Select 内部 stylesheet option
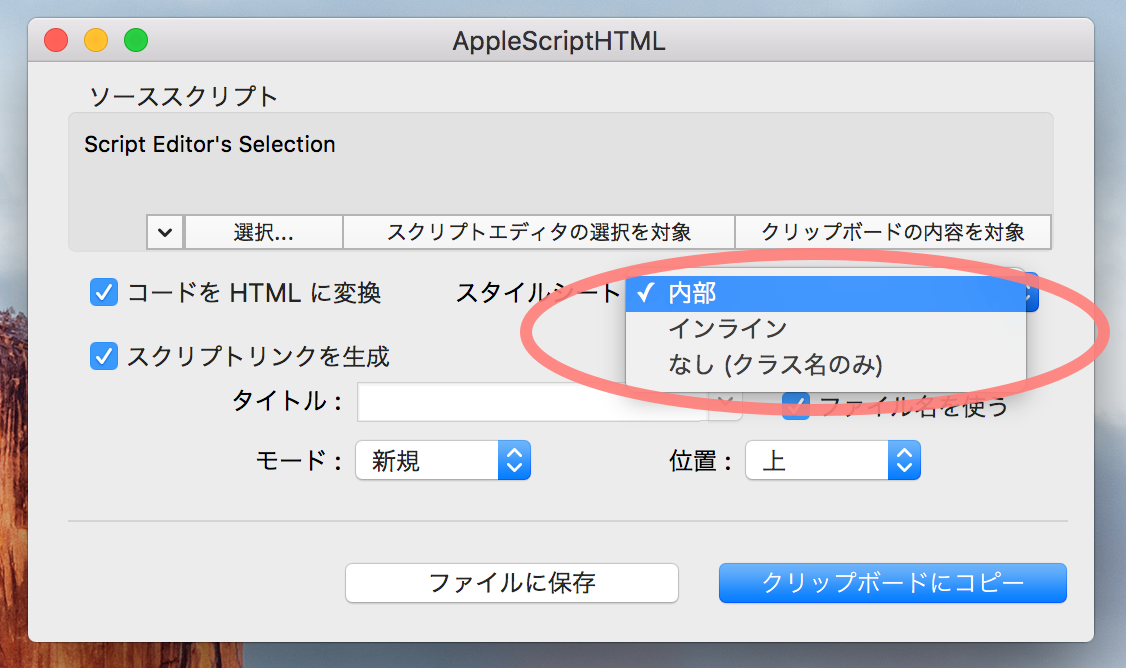This screenshot has width=1126, height=668. tap(826, 293)
